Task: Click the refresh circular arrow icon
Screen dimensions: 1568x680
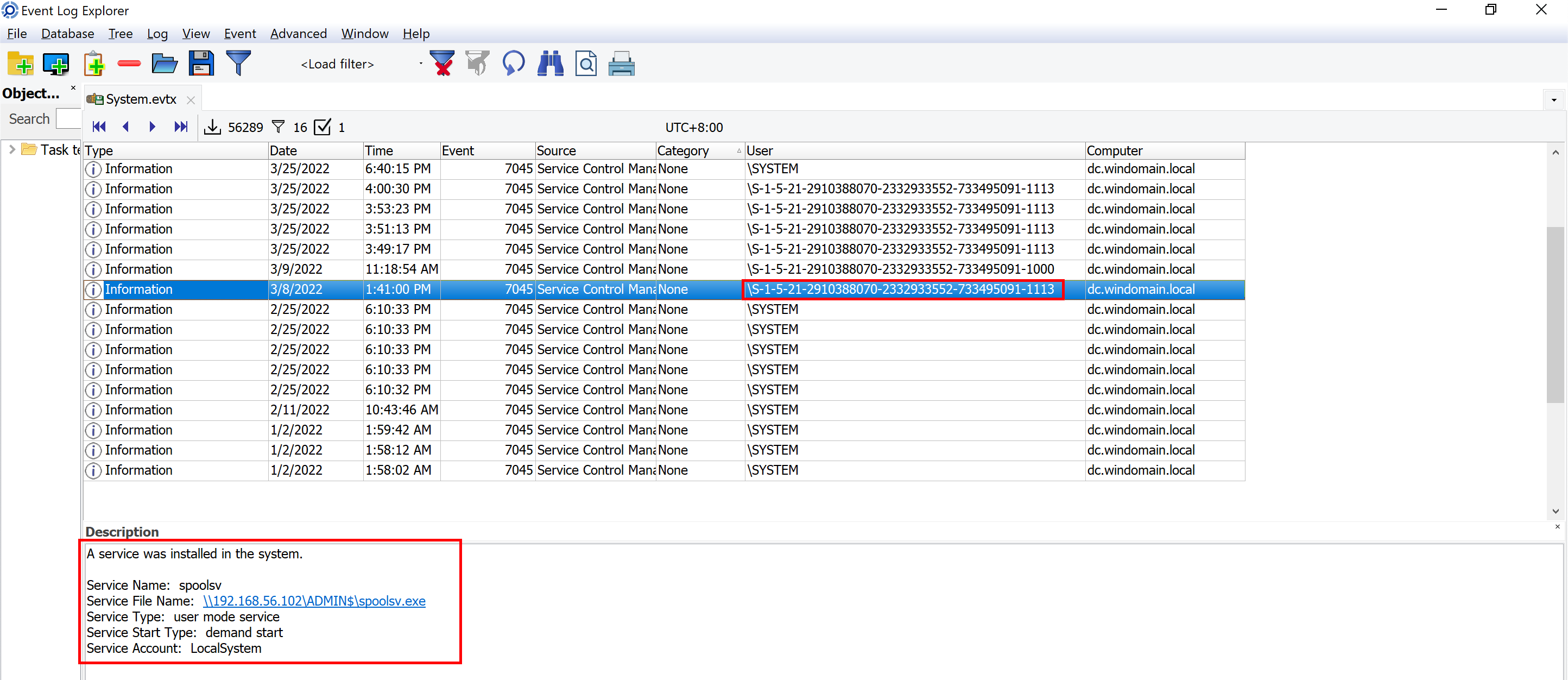Action: tap(514, 64)
